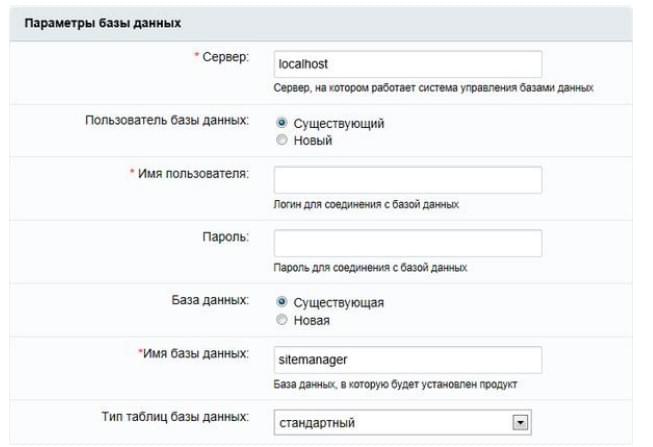Screen dimensions: 653x447
Task: Click the 'Параметры базы данных' section header
Action: pyautogui.click(x=102, y=23)
